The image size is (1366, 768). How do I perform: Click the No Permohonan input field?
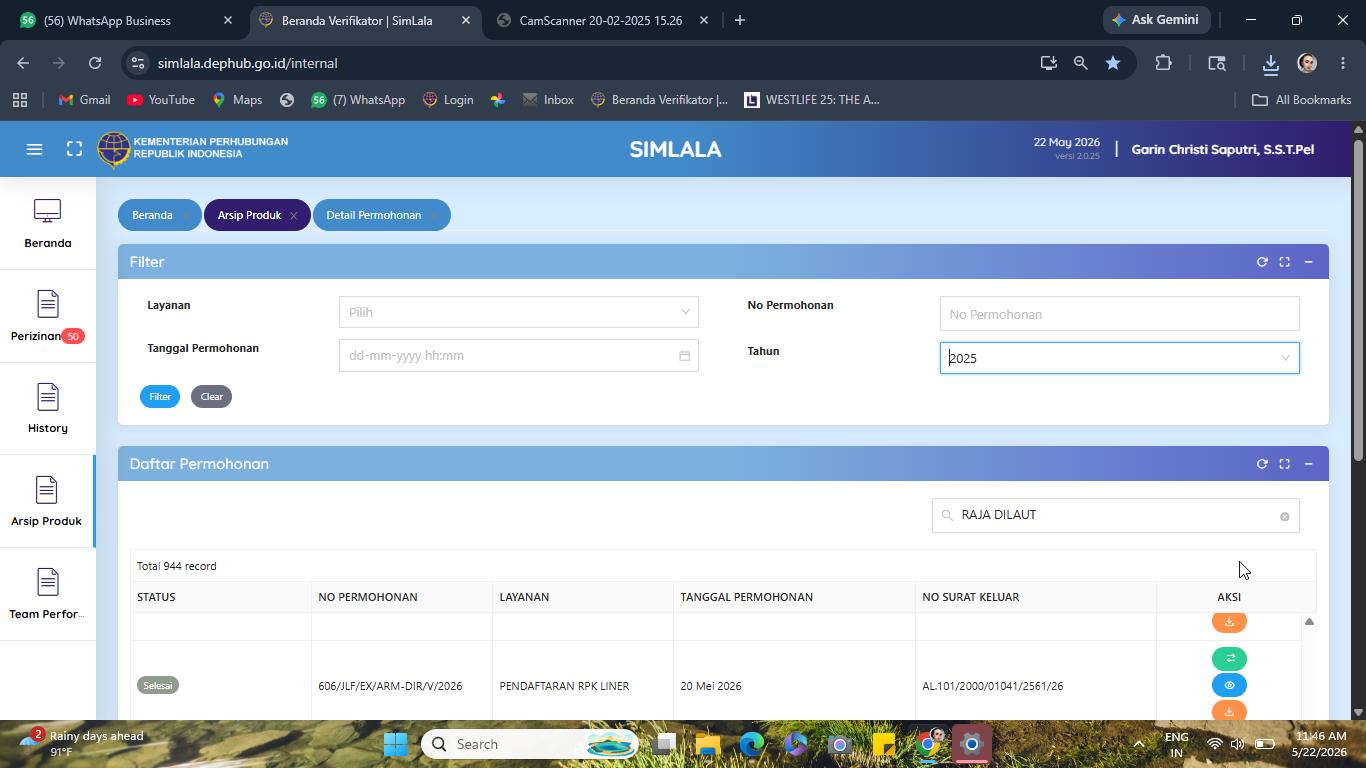[1119, 314]
